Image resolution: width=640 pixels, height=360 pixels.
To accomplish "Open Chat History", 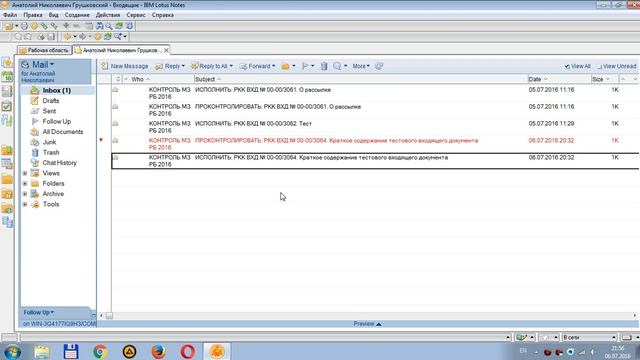I will pyautogui.click(x=60, y=162).
